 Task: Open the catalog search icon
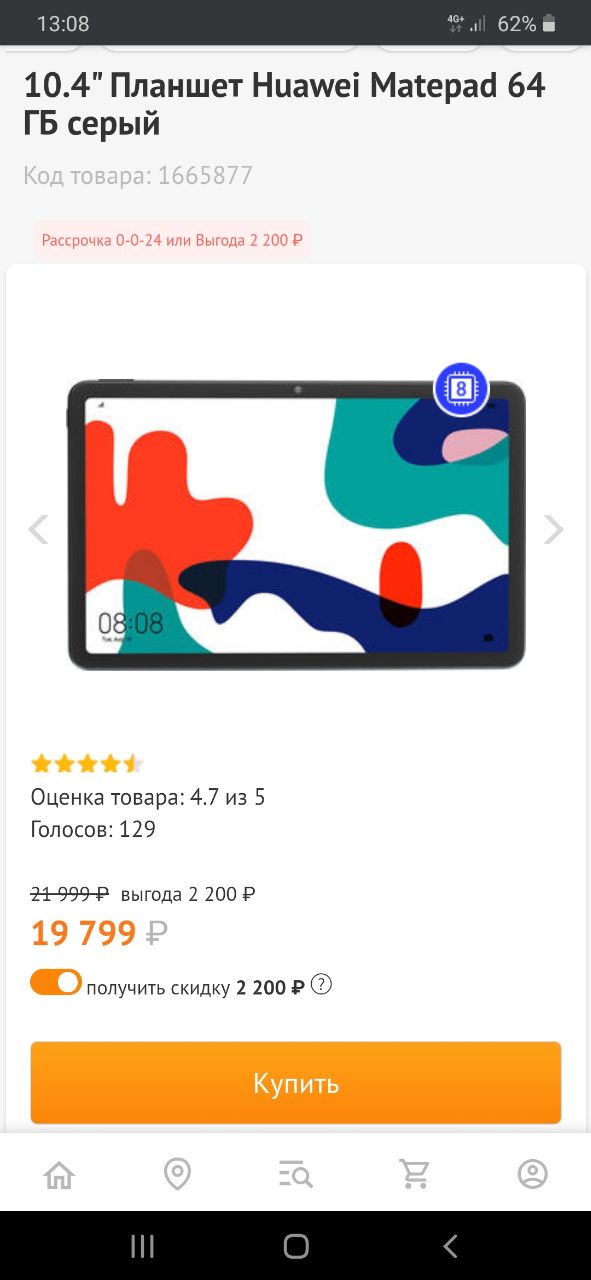click(x=296, y=1174)
